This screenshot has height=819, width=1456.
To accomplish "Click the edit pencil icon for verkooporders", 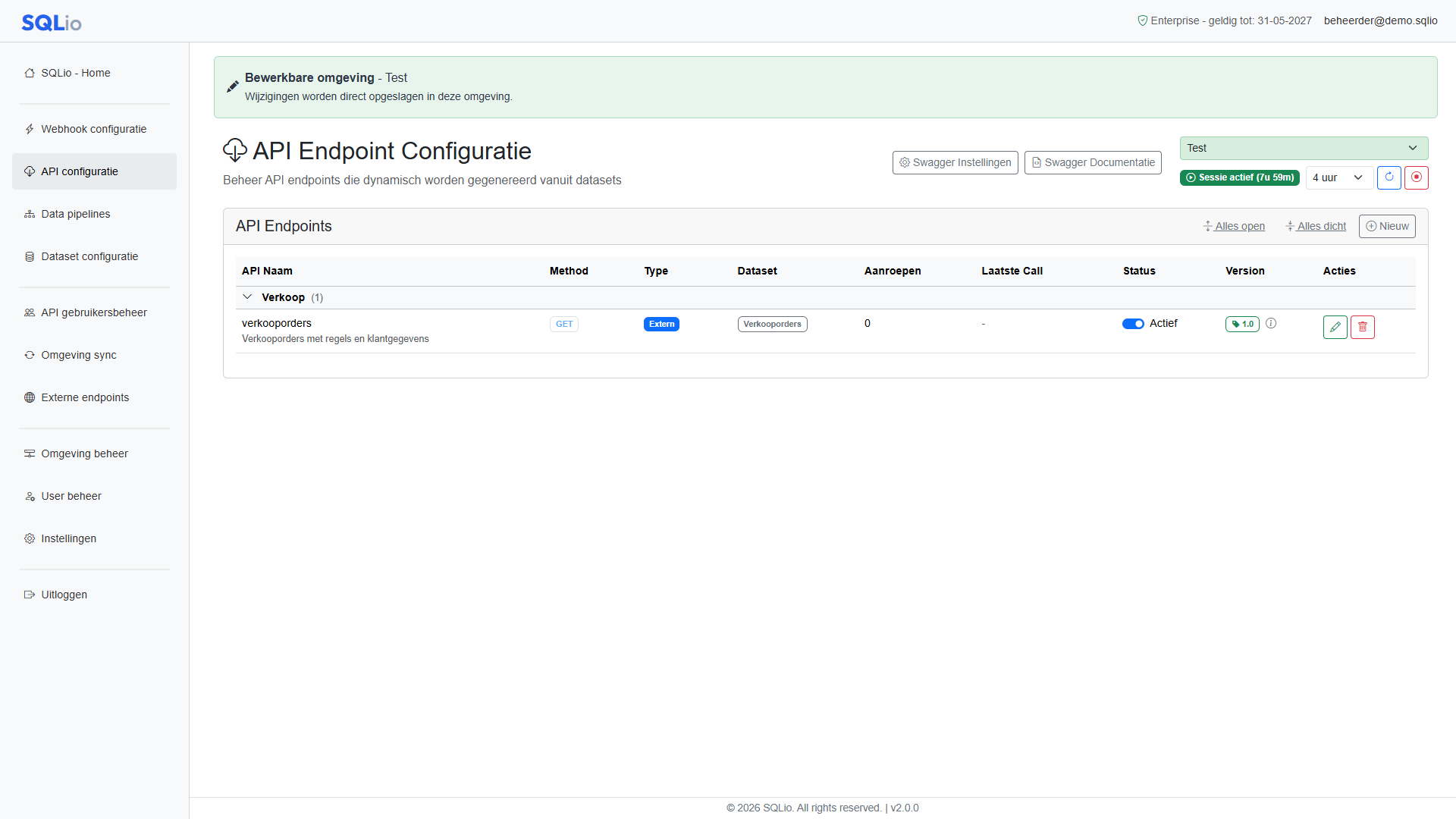I will tap(1335, 327).
